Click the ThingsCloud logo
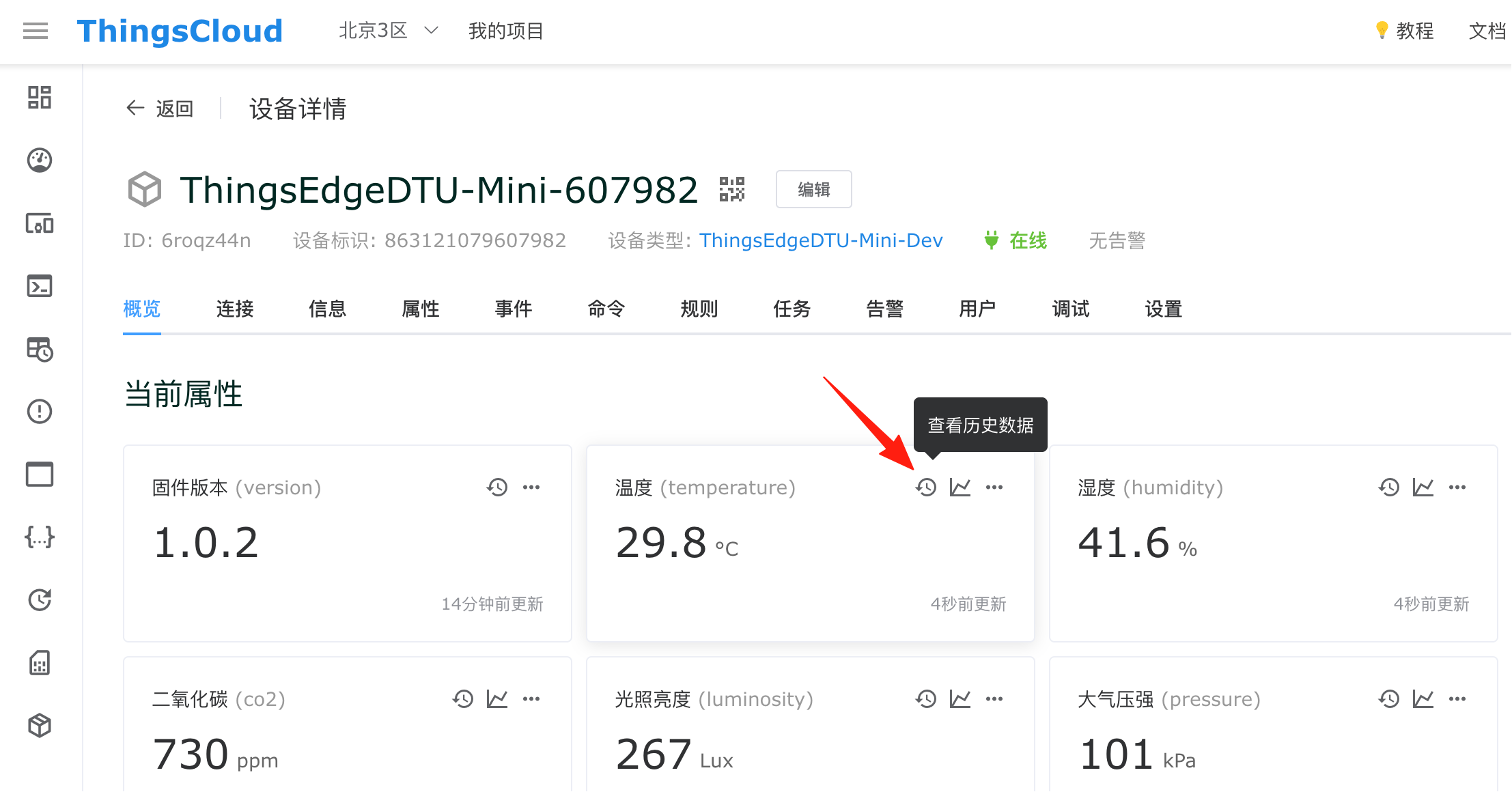This screenshot has width=1512, height=792. [180, 31]
